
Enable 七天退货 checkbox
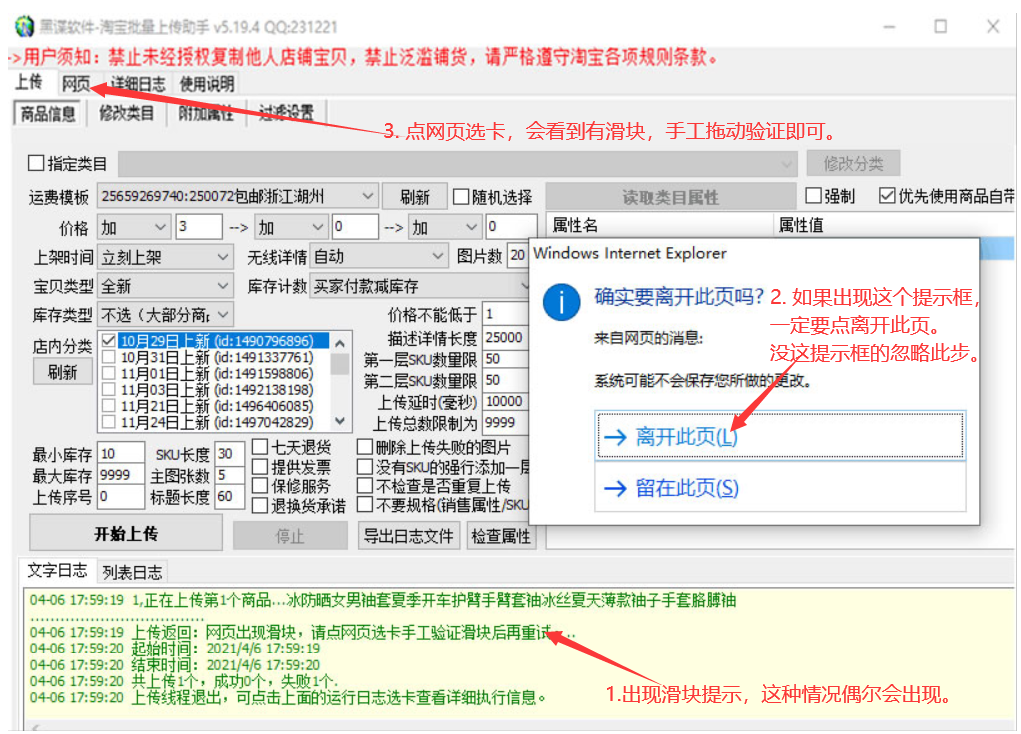tap(260, 447)
